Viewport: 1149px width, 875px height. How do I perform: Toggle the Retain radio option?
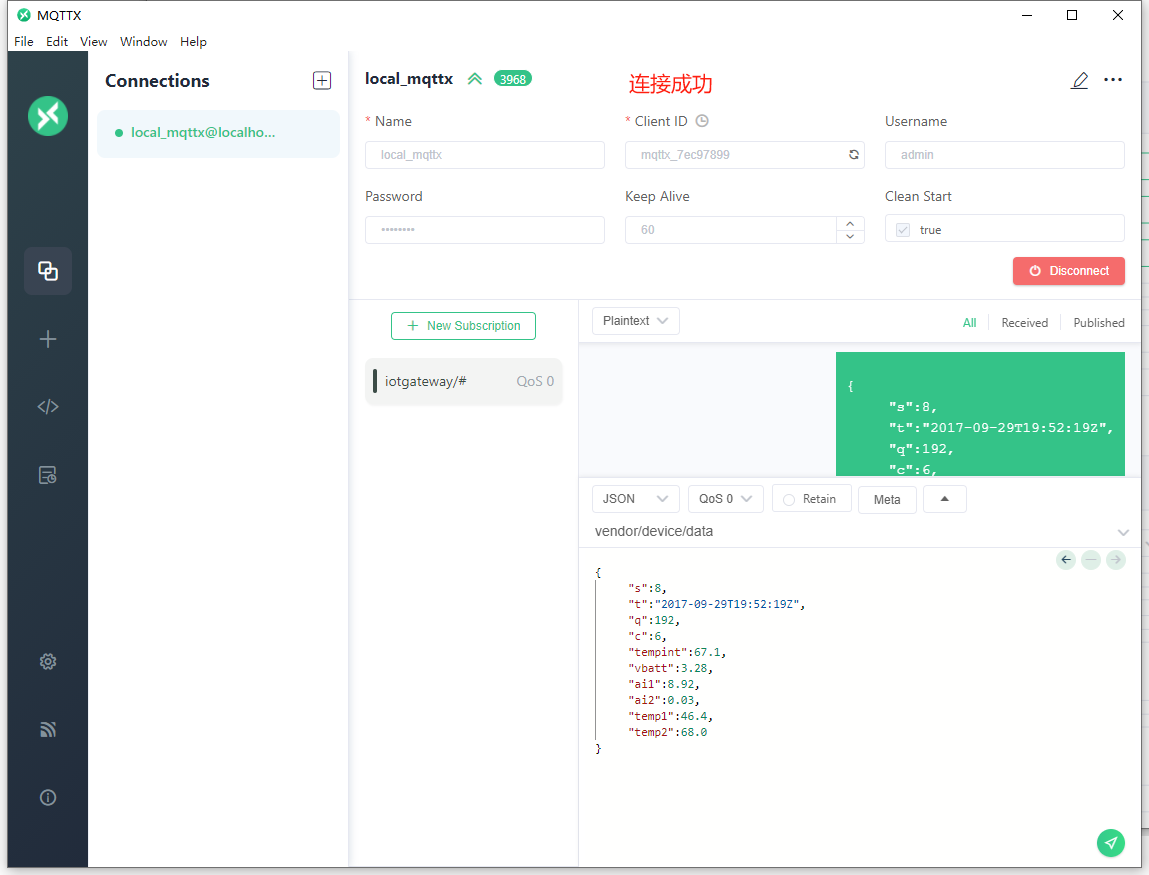pyautogui.click(x=788, y=500)
